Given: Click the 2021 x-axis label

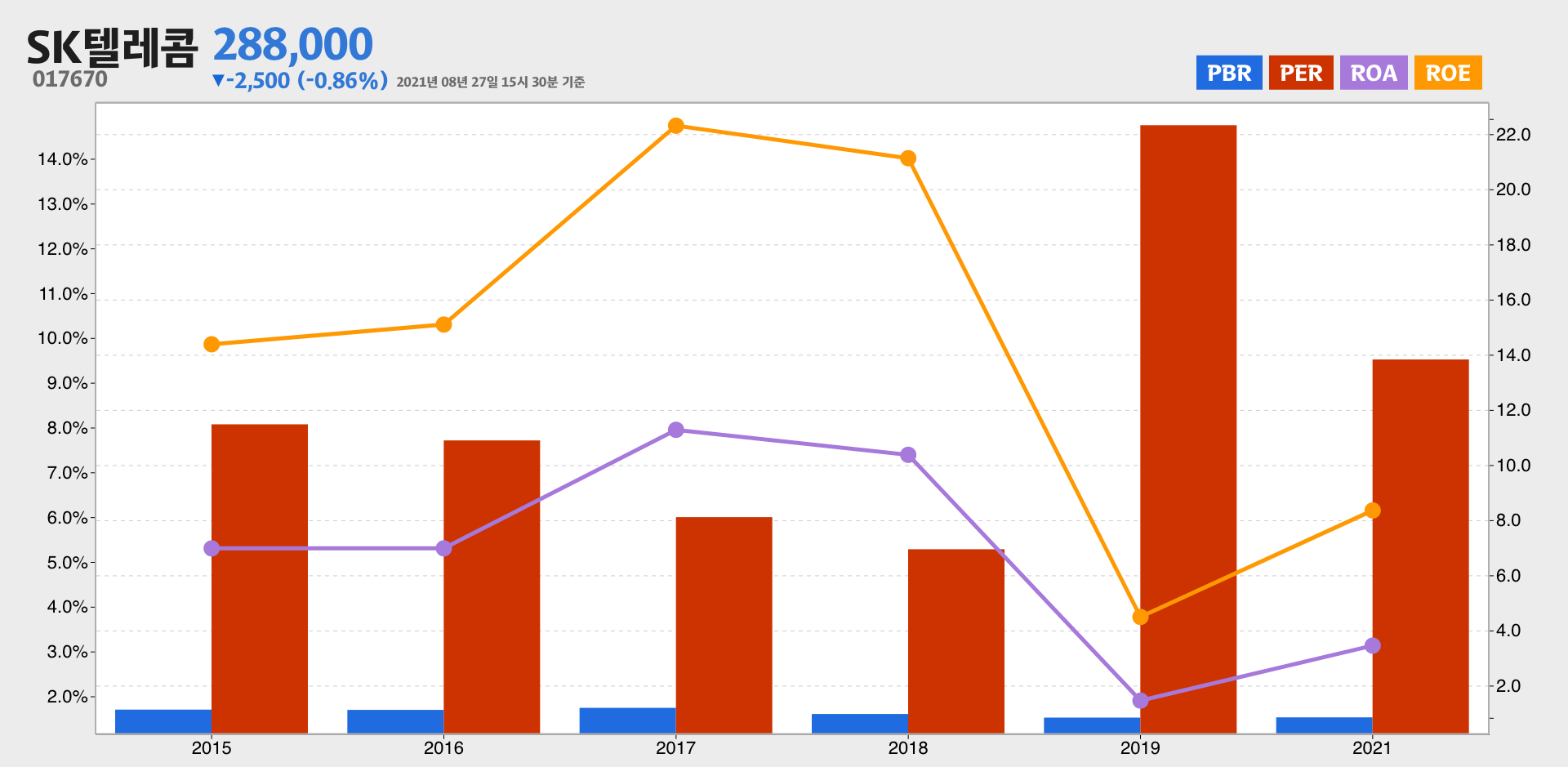Looking at the screenshot, I should [1373, 747].
